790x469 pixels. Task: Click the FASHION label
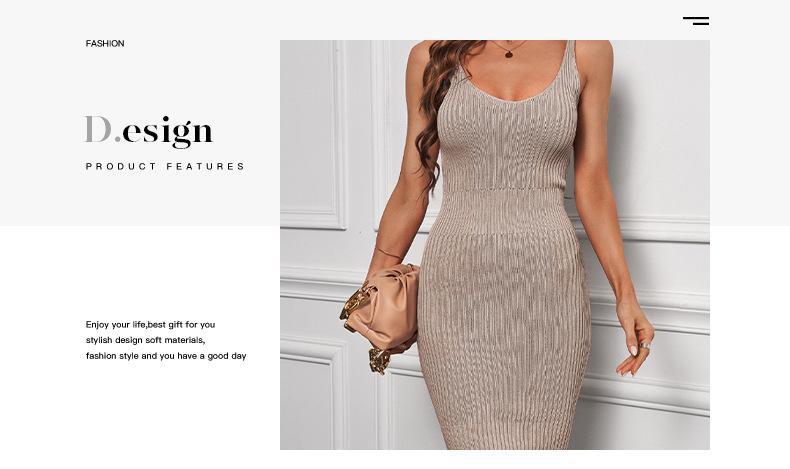pos(105,44)
